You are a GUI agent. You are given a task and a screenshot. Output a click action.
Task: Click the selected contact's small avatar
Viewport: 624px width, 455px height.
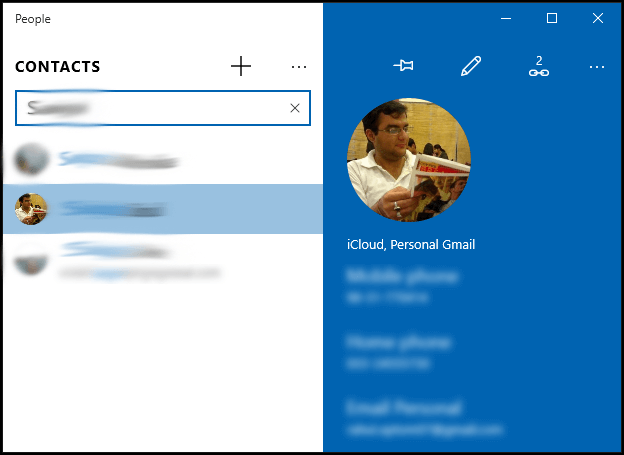[31, 209]
